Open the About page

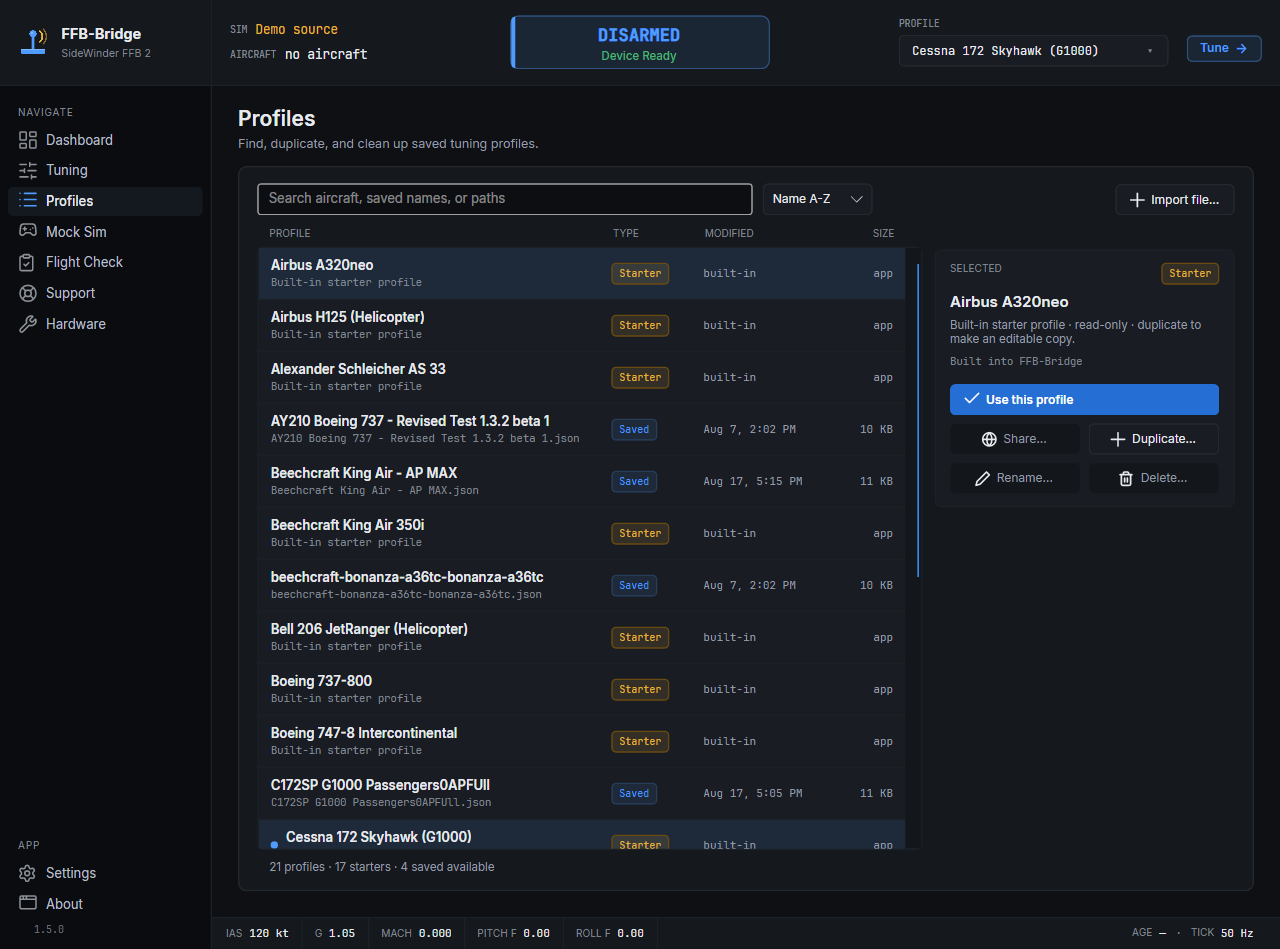(x=105, y=903)
